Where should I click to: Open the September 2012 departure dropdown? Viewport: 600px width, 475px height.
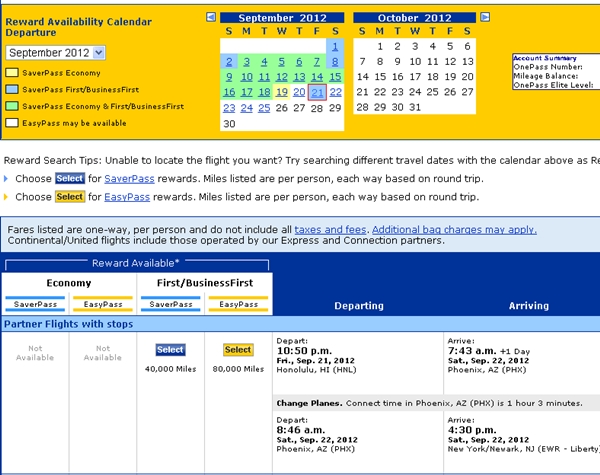tap(55, 52)
